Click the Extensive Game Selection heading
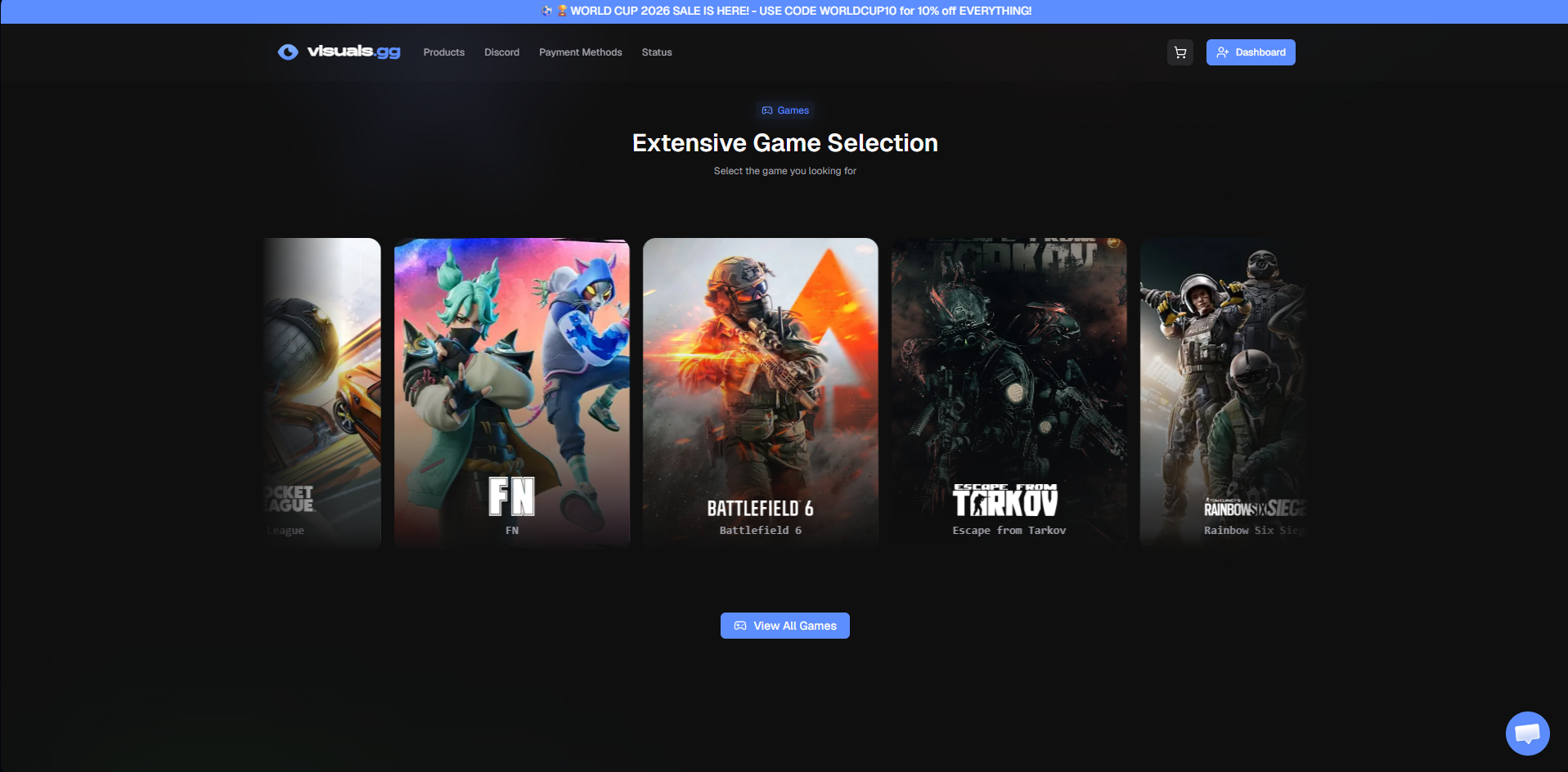The image size is (1568, 772). click(785, 143)
